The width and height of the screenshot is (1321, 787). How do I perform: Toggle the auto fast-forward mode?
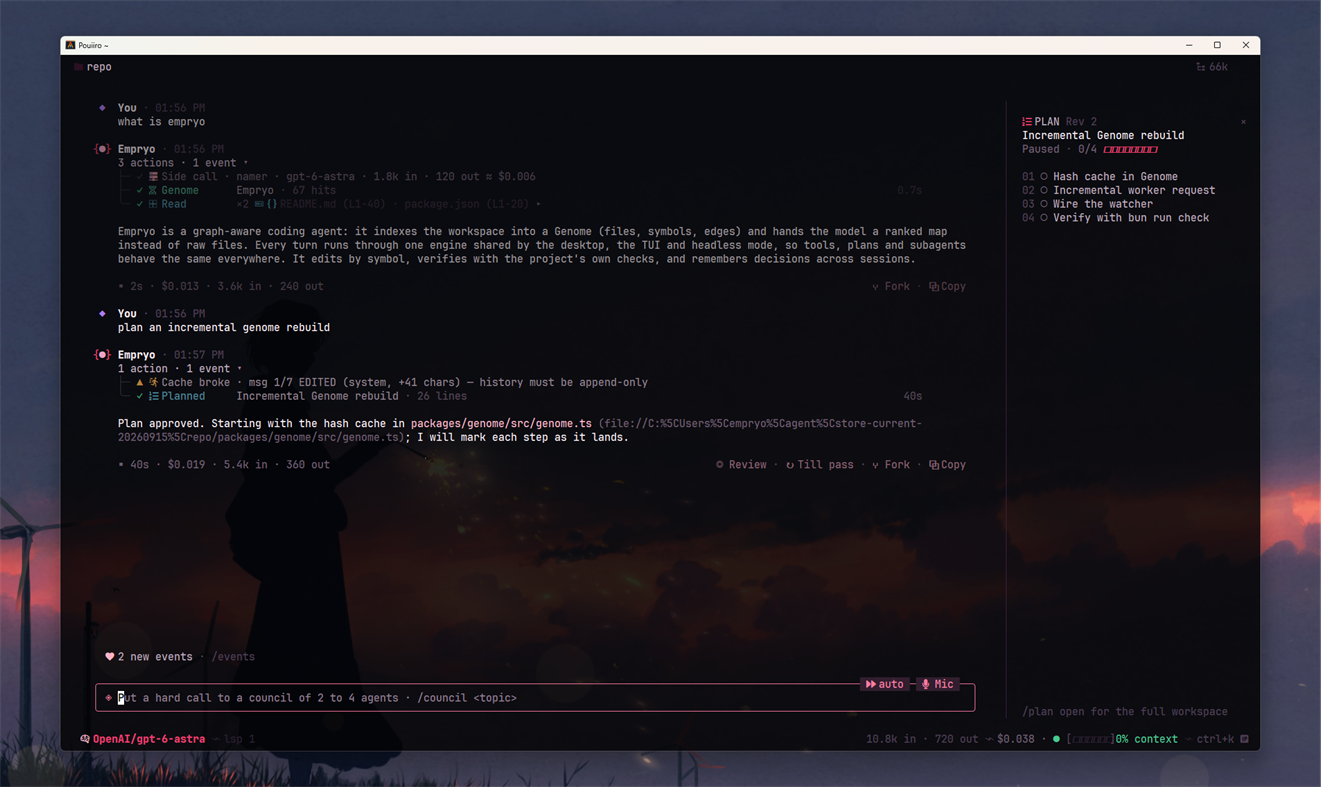(x=885, y=684)
